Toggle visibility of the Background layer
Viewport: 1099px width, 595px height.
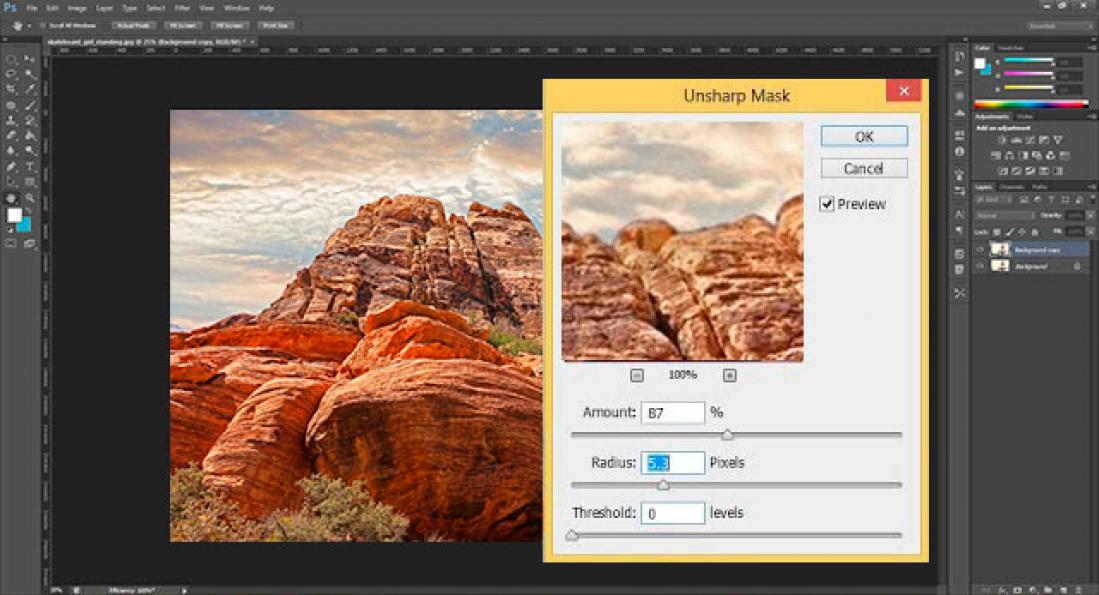pos(981,264)
